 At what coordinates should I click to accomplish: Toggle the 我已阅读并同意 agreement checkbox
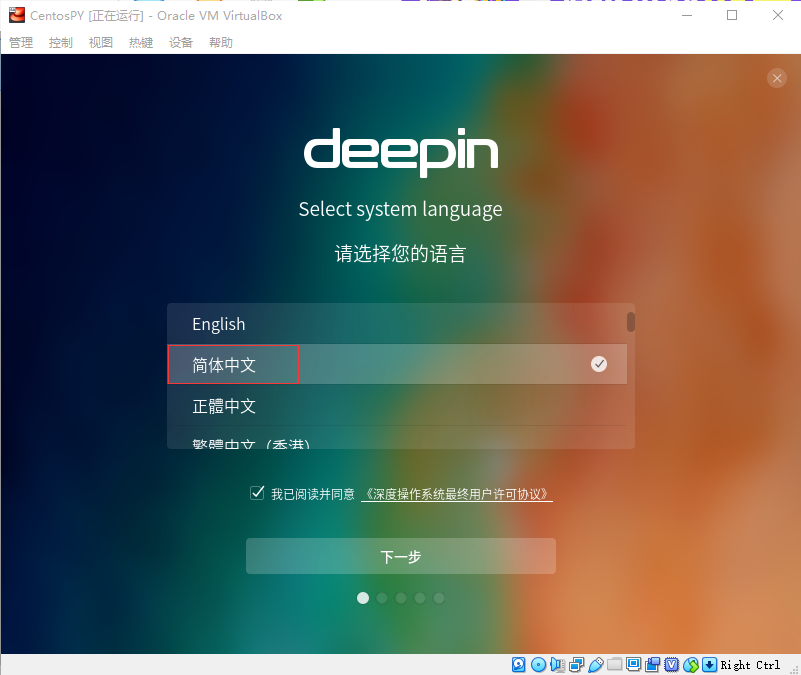tap(257, 493)
